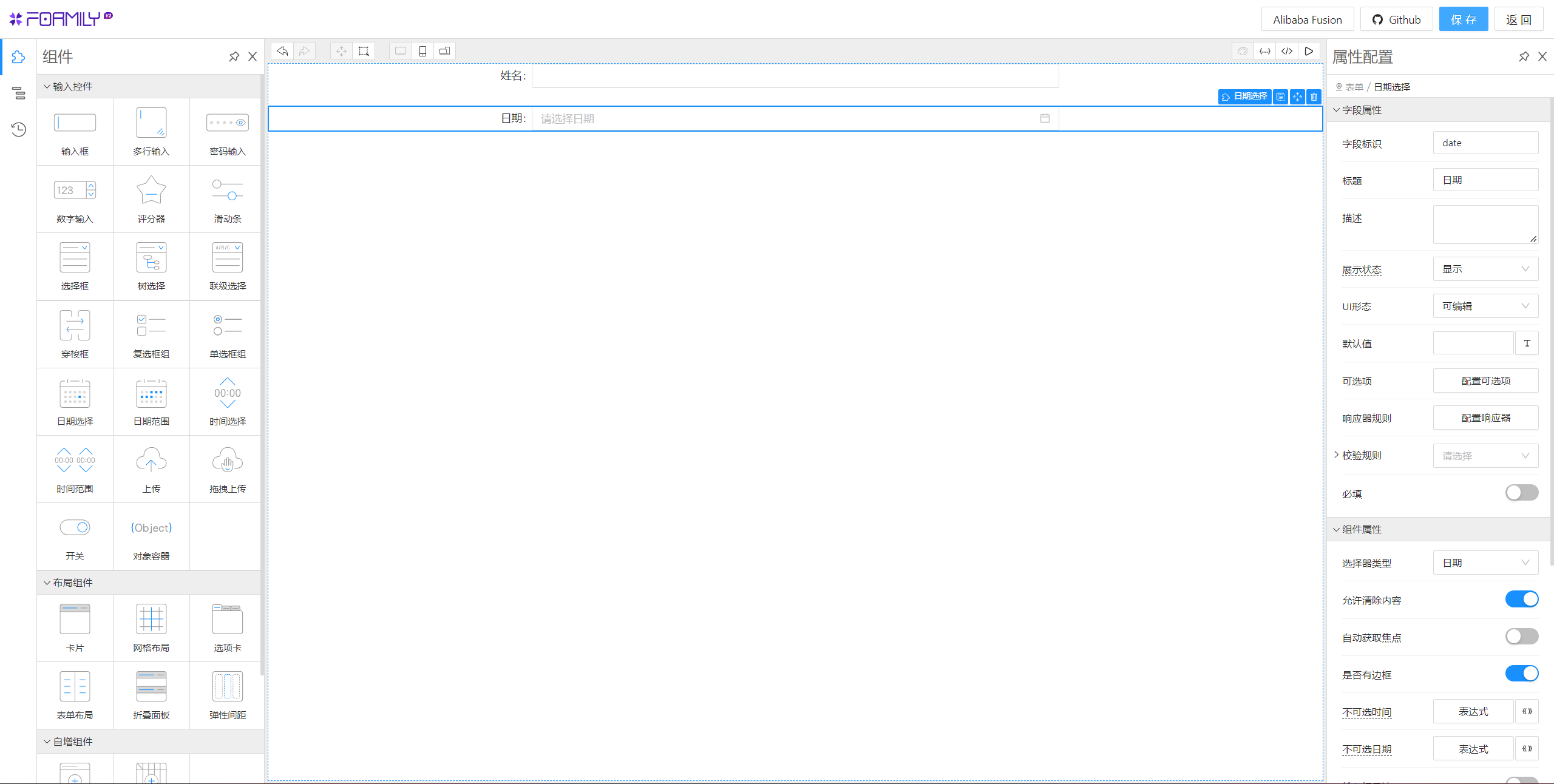Select the 联级选择 component
The width and height of the screenshot is (1554, 784).
pos(228,266)
